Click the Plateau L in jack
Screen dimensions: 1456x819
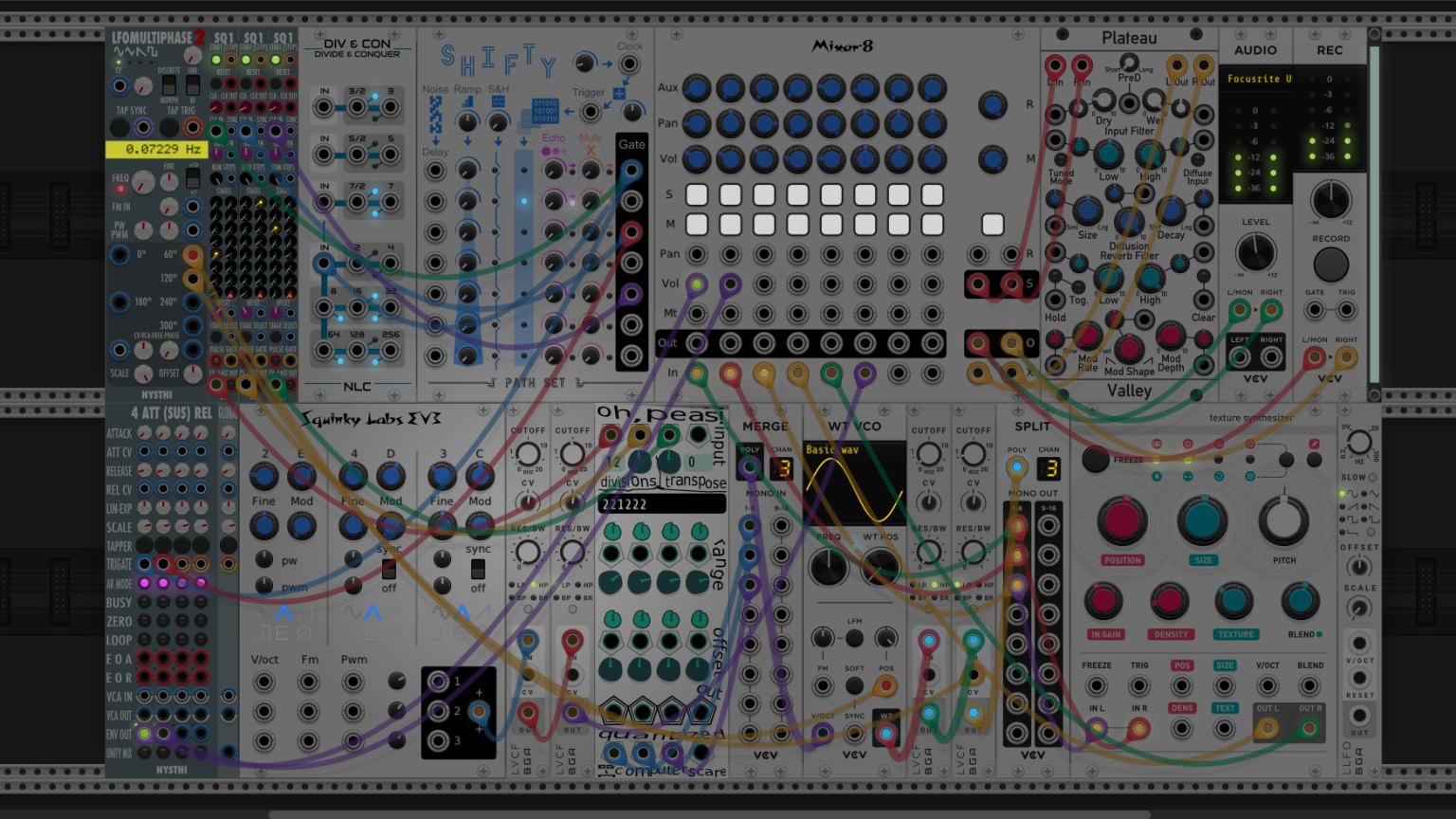[1055, 65]
